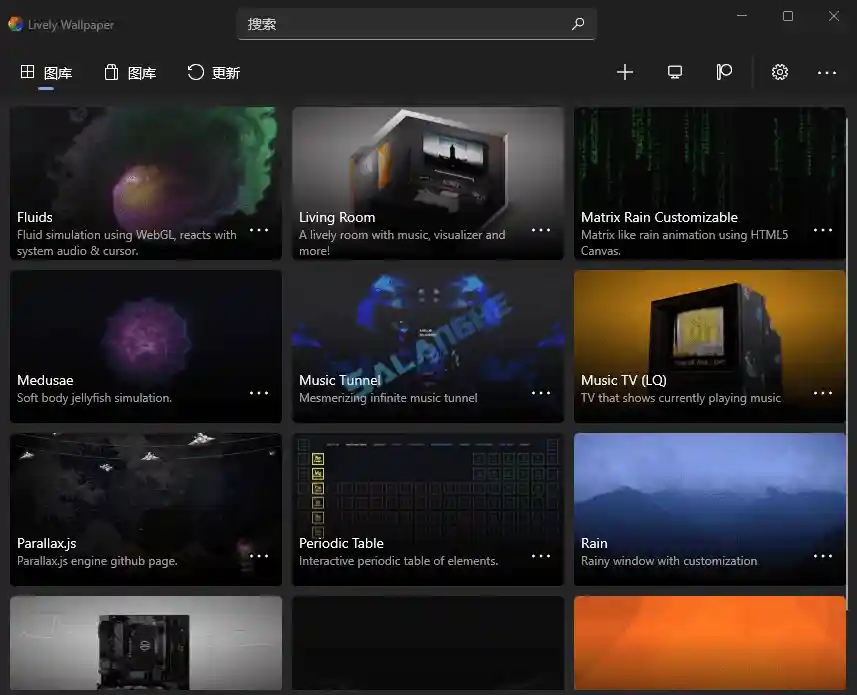
Task: Open the 图库 tab with clipboard icon
Action: [x=130, y=73]
